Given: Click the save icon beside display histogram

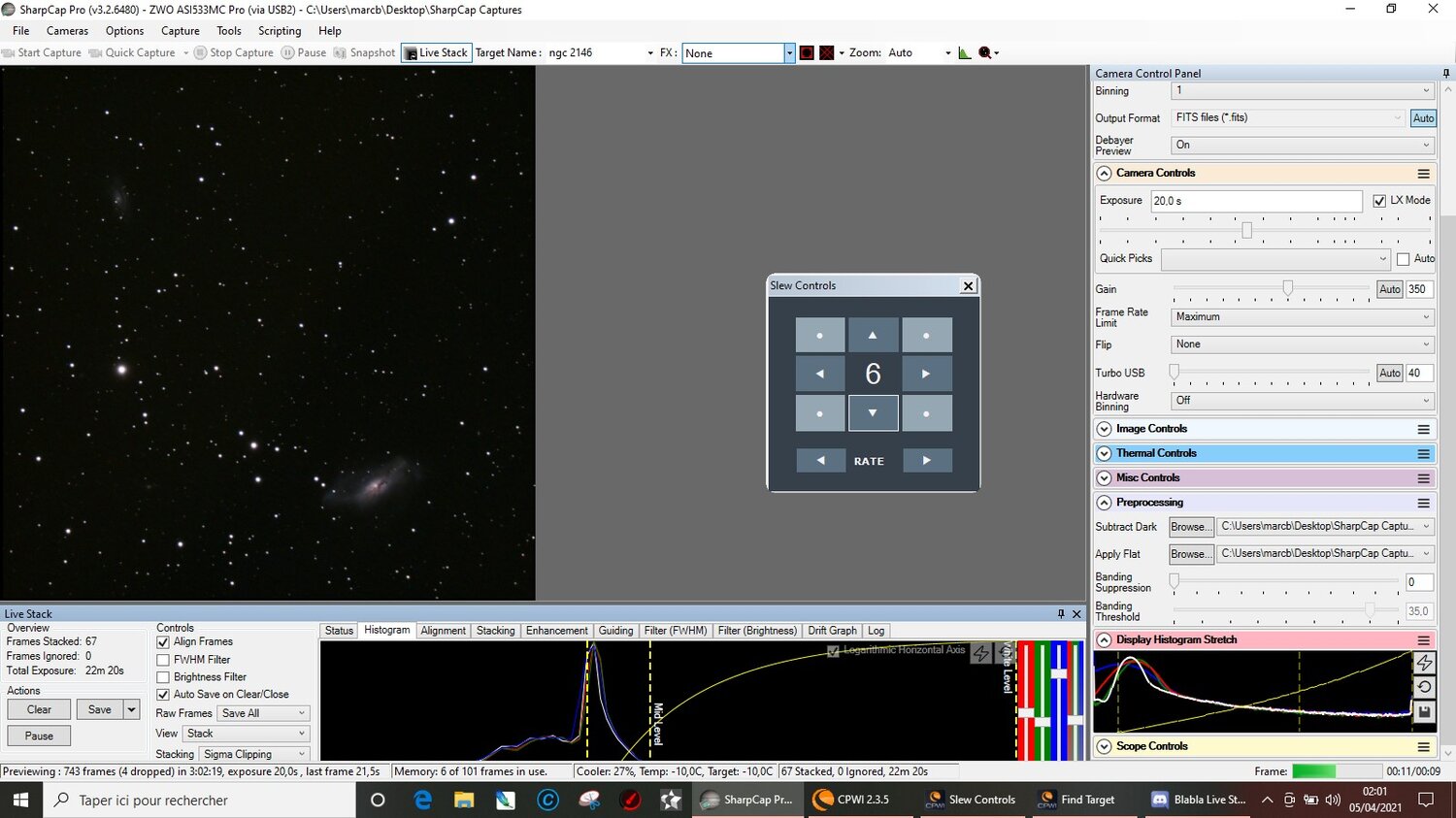Looking at the screenshot, I should tap(1424, 712).
